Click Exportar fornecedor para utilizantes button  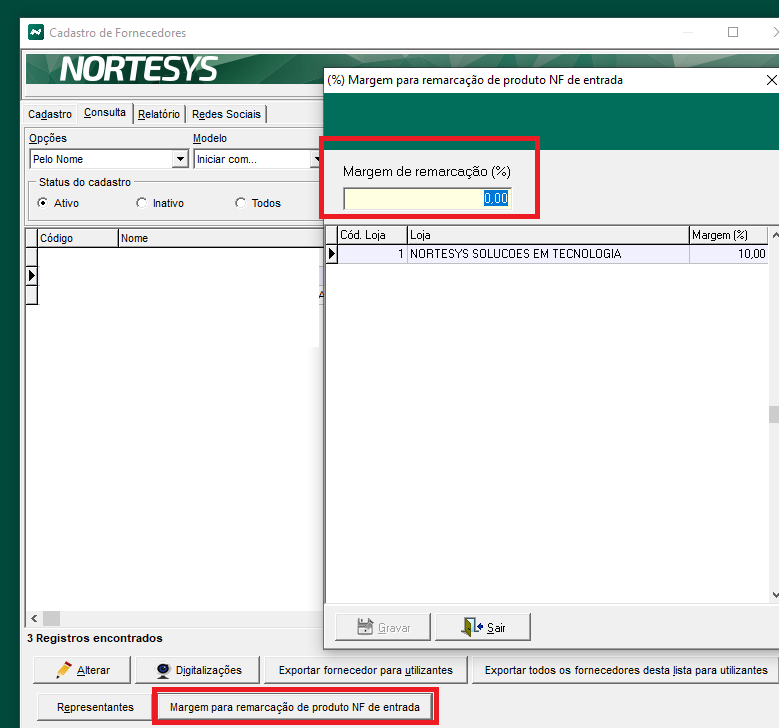pos(365,670)
